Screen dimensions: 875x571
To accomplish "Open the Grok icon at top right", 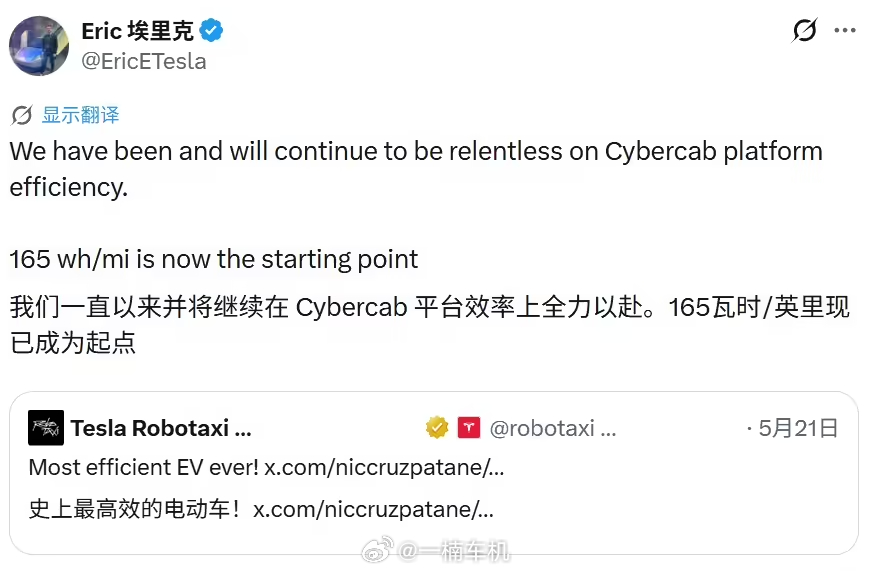I will click(805, 30).
